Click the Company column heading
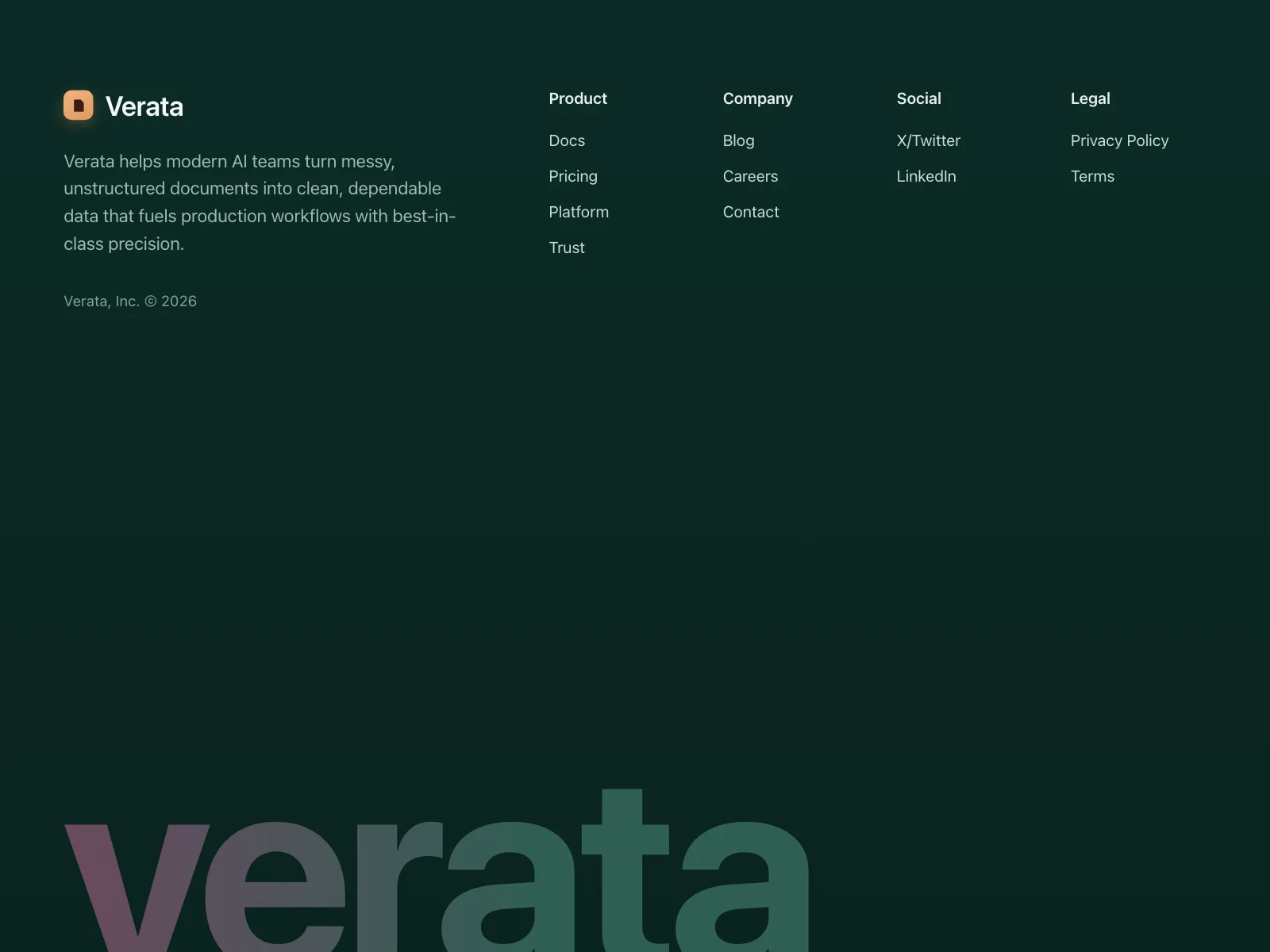The height and width of the screenshot is (952, 1270). (x=758, y=98)
